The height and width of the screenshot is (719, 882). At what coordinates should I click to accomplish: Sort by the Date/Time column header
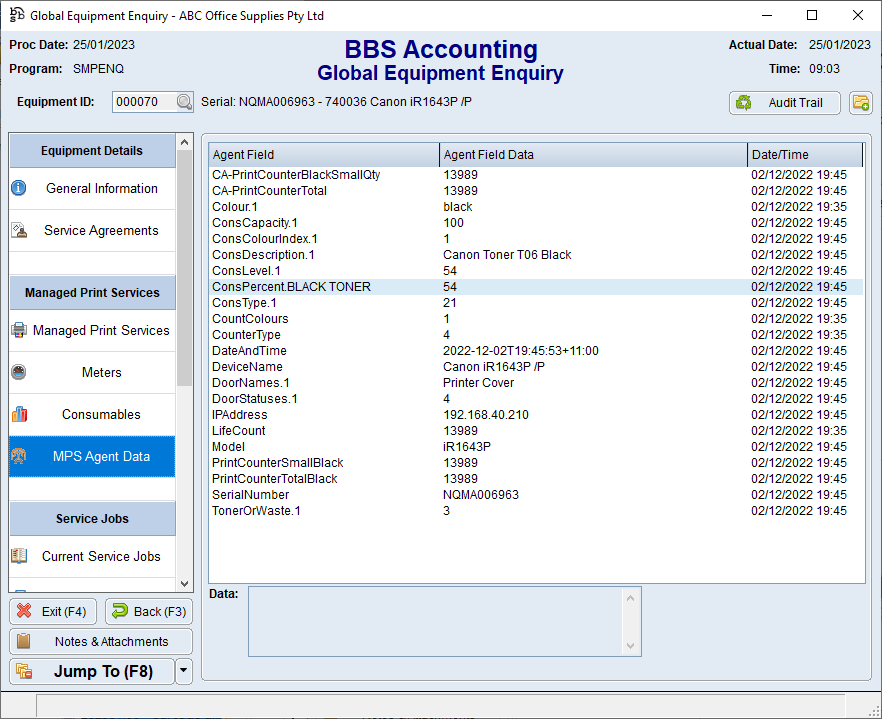(804, 155)
